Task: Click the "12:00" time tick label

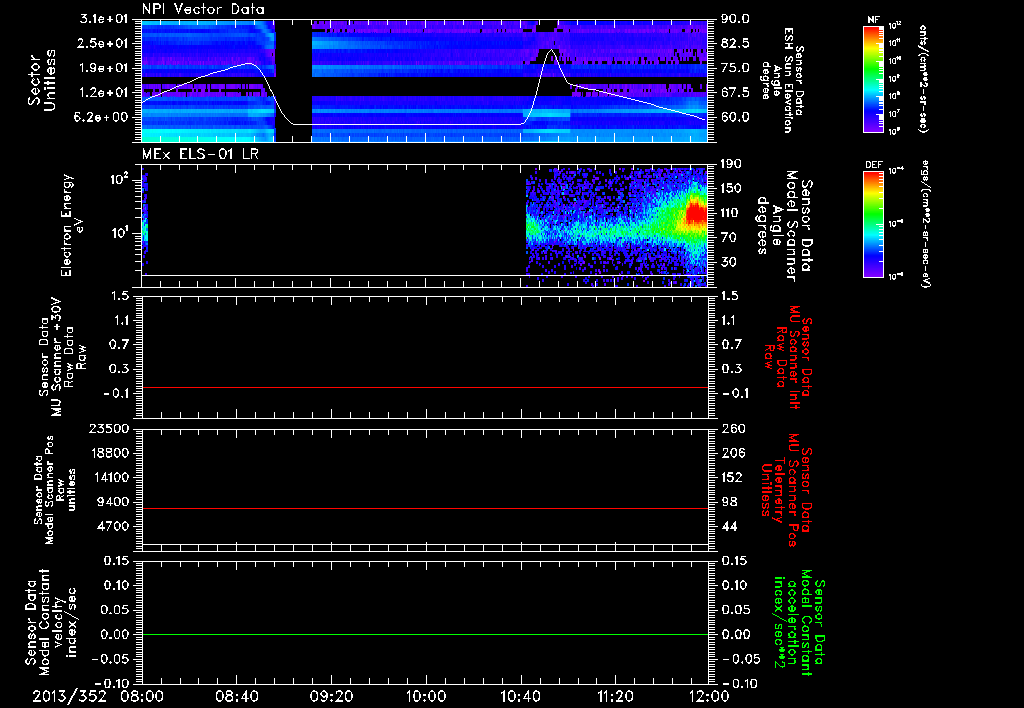Action: 709,696
